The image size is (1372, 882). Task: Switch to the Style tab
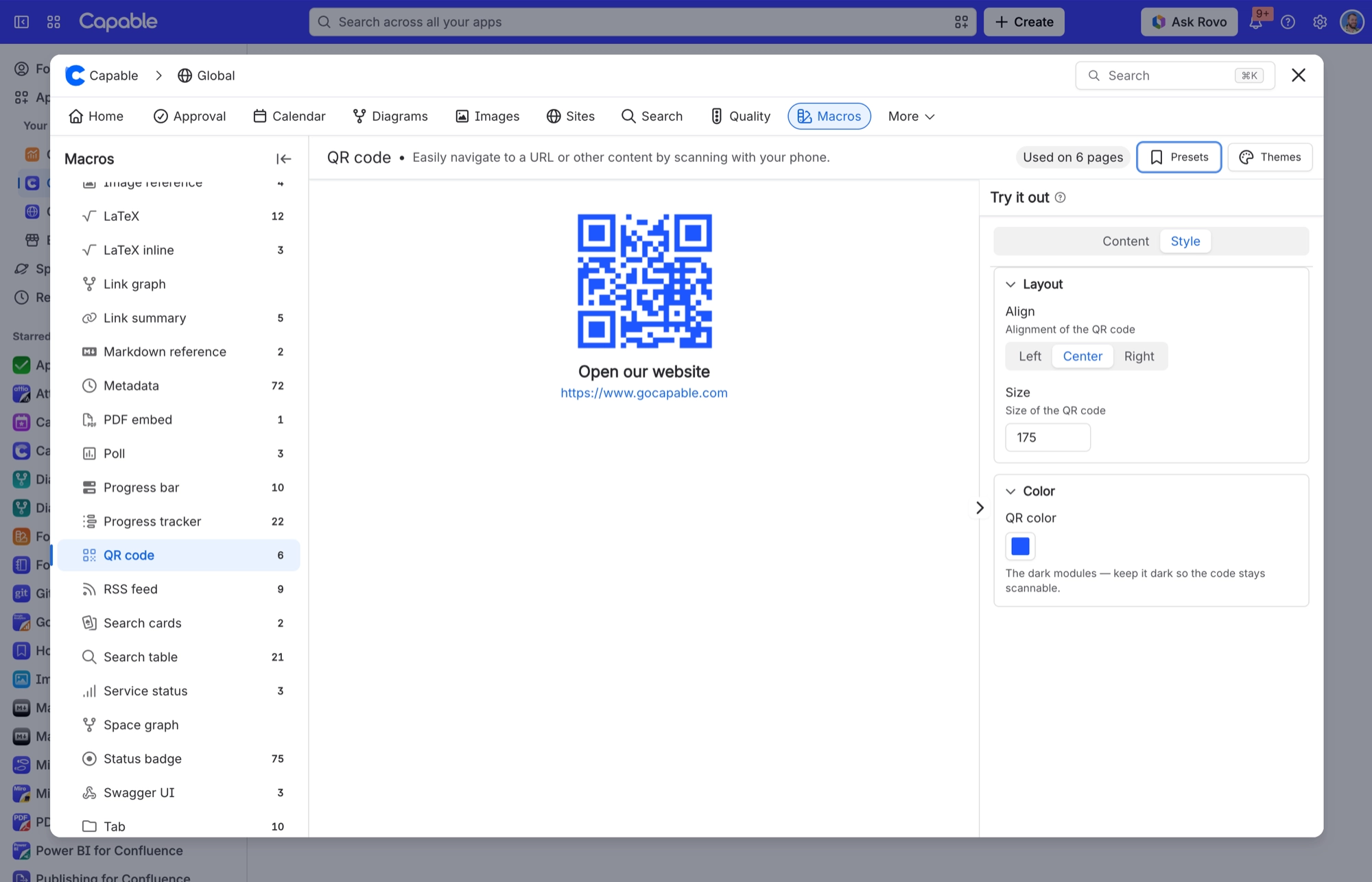pyautogui.click(x=1185, y=241)
